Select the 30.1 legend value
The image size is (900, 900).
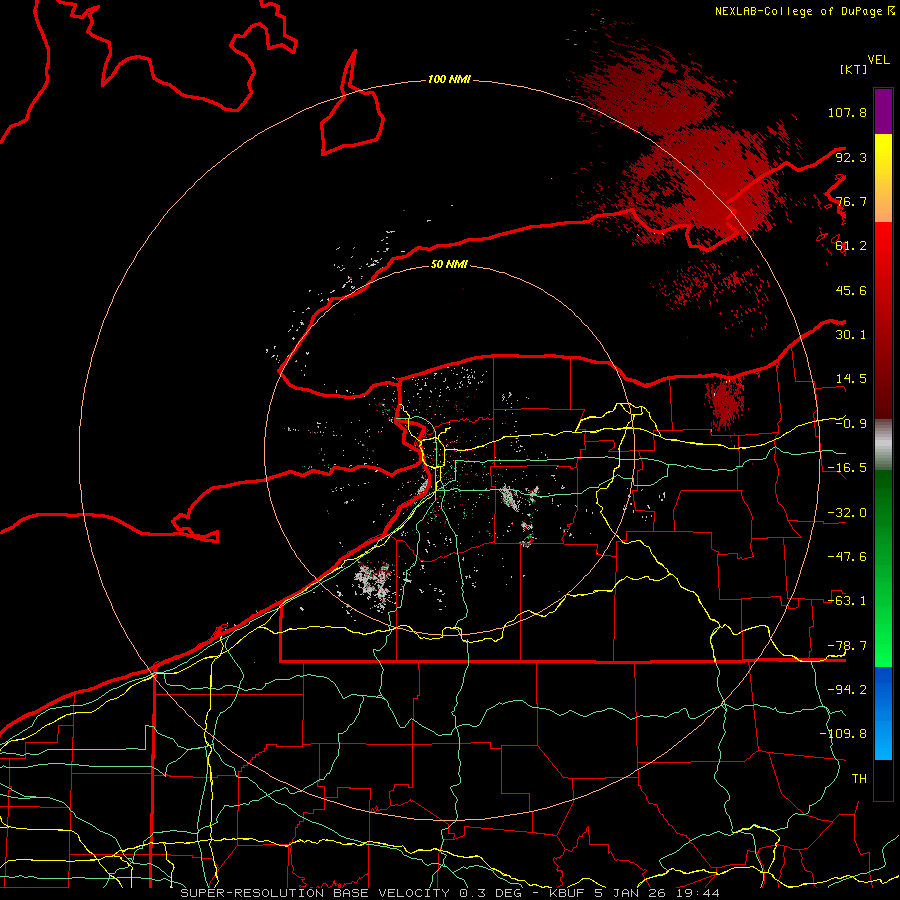(851, 335)
